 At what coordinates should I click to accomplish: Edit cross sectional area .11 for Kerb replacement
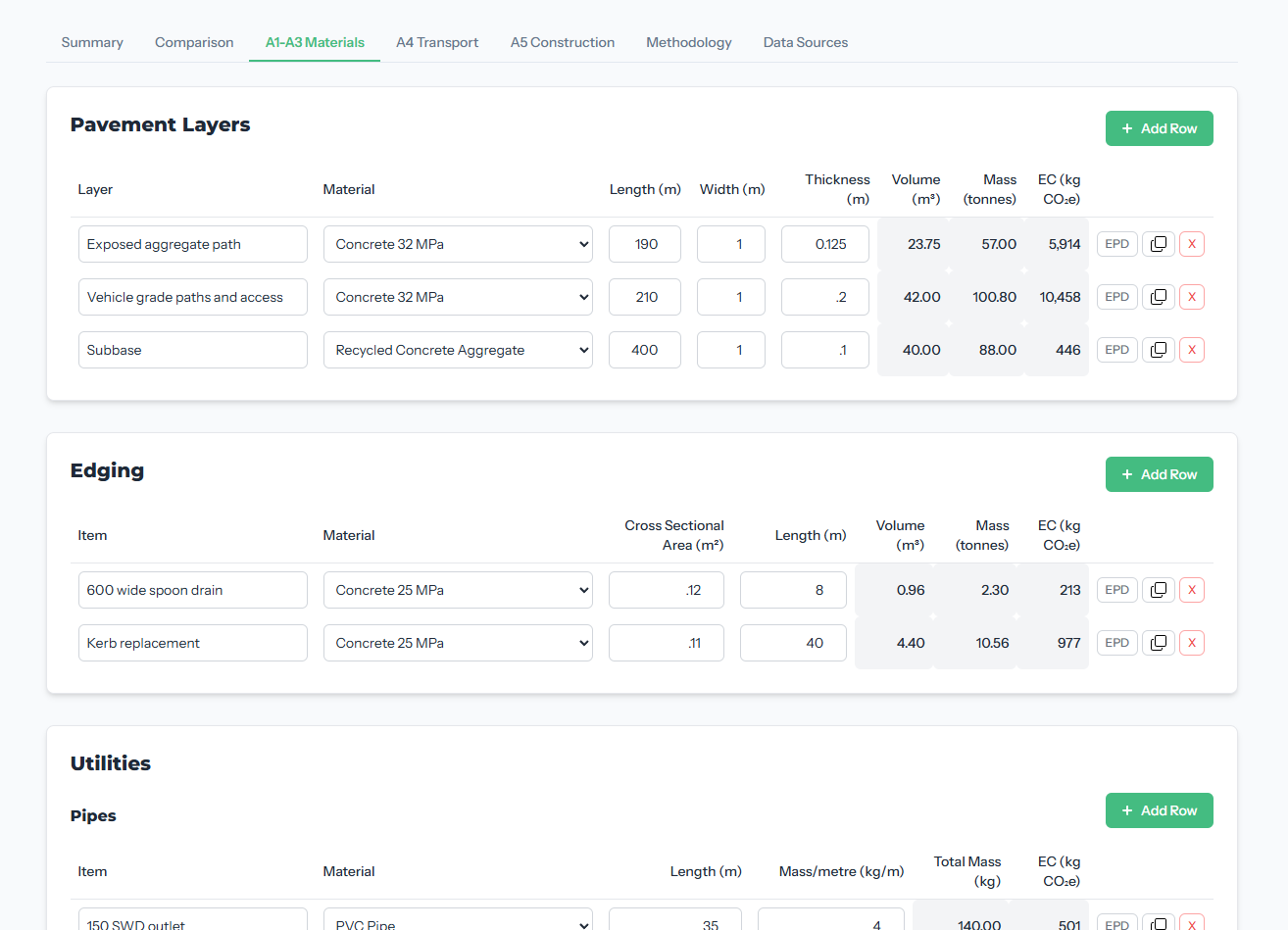pyautogui.click(x=667, y=643)
